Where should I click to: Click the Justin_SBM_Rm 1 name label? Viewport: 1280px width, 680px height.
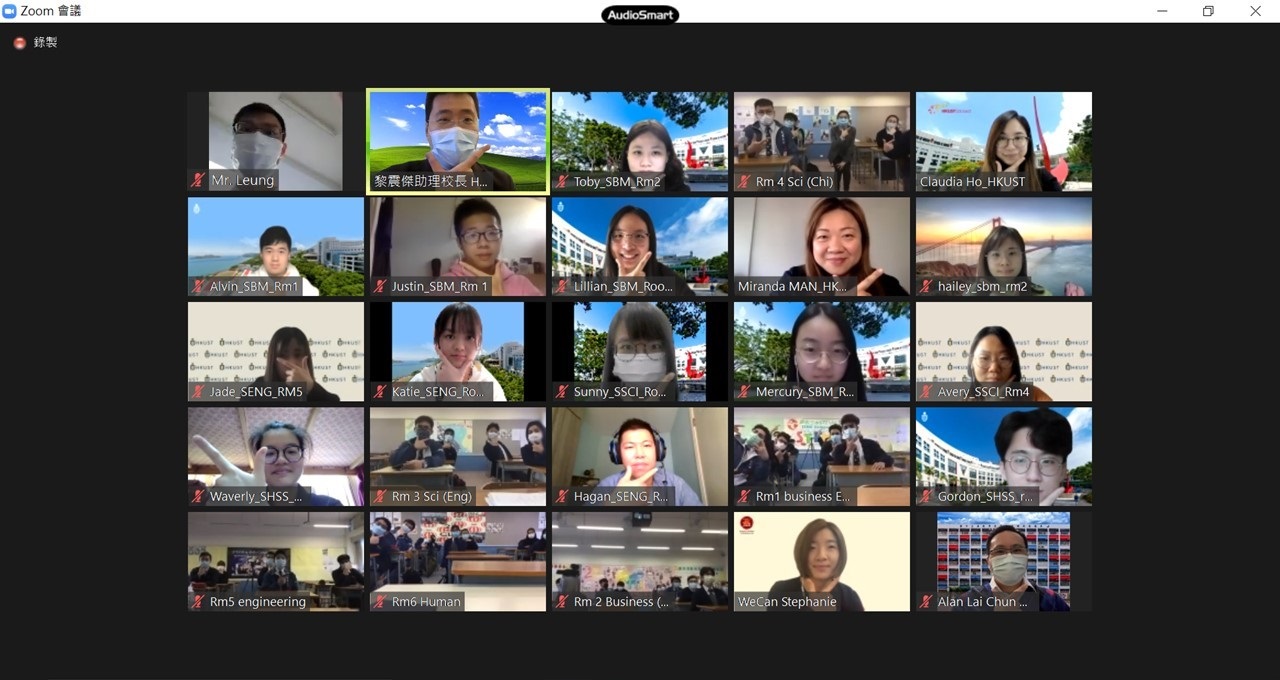tap(440, 287)
